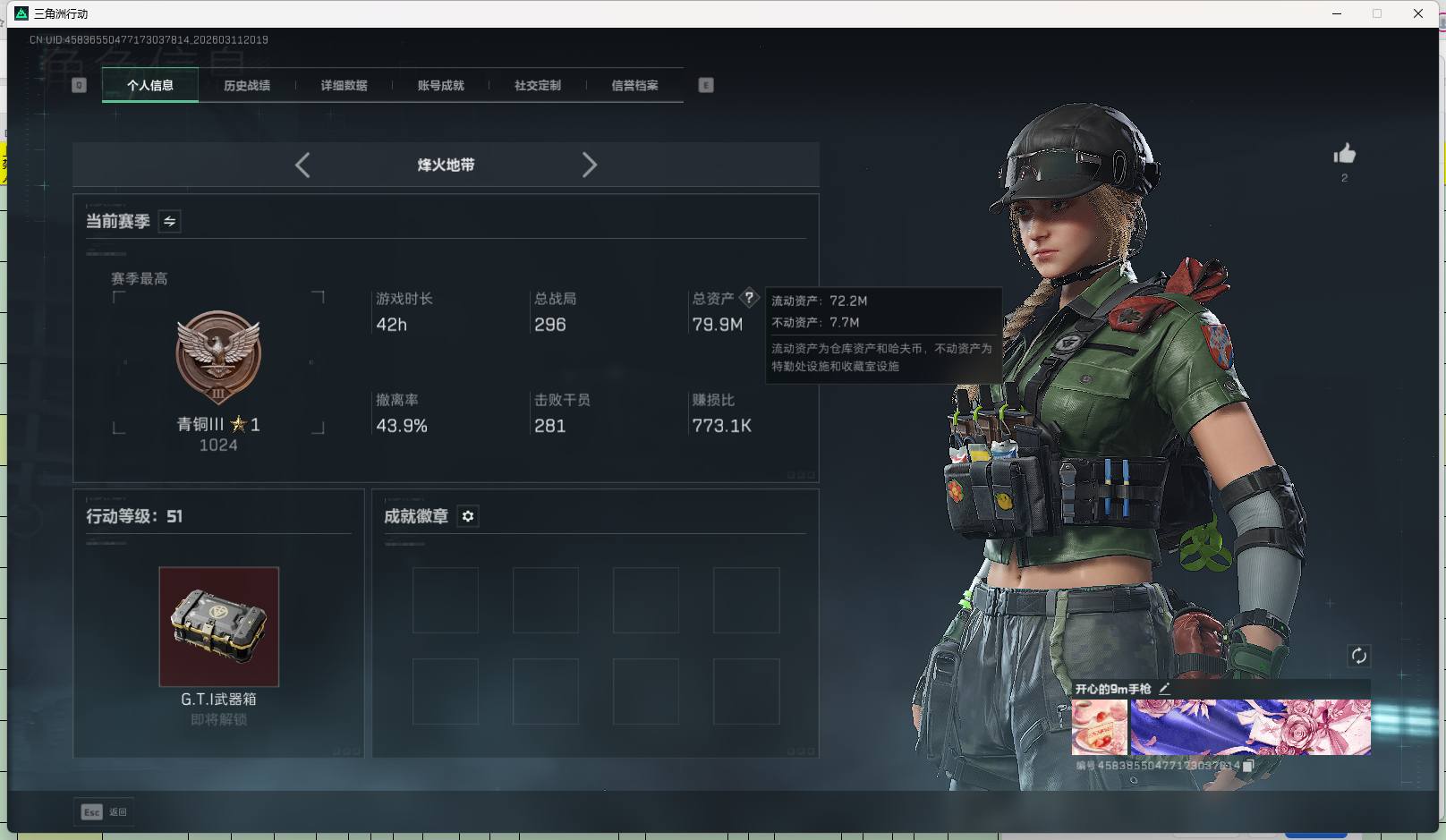Click the G.T.I武器箱 reward thumbnail
Screen dimensions: 1446x840
(218, 626)
